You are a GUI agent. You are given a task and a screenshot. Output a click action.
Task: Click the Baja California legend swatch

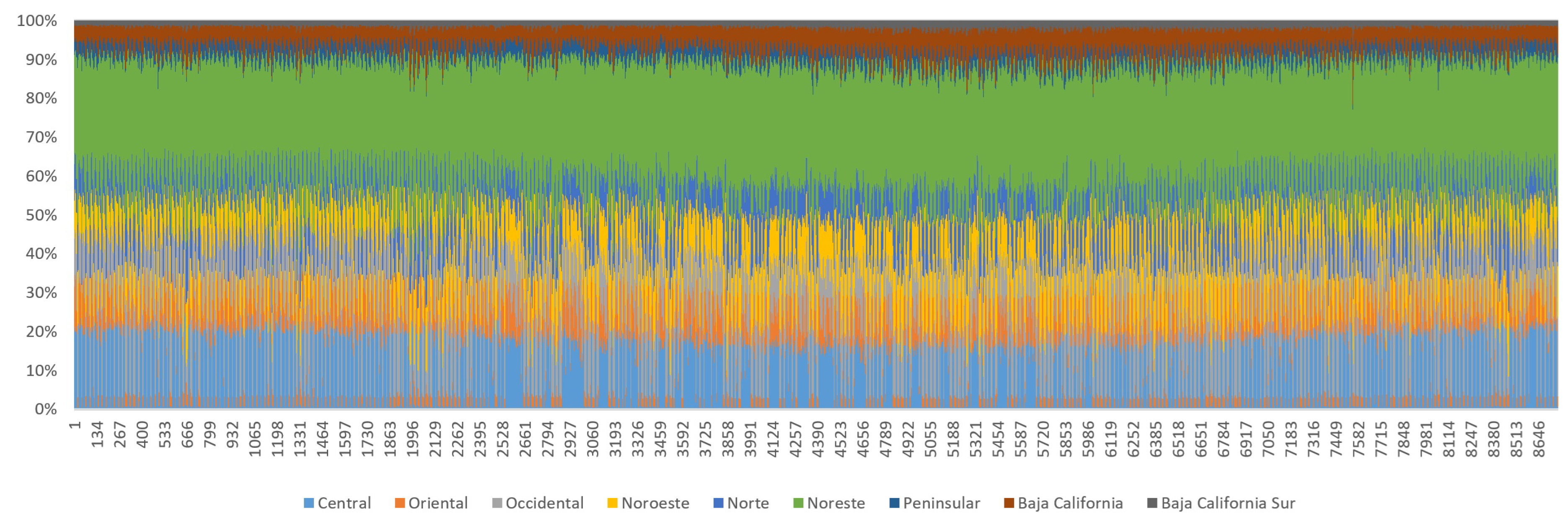(x=1009, y=503)
